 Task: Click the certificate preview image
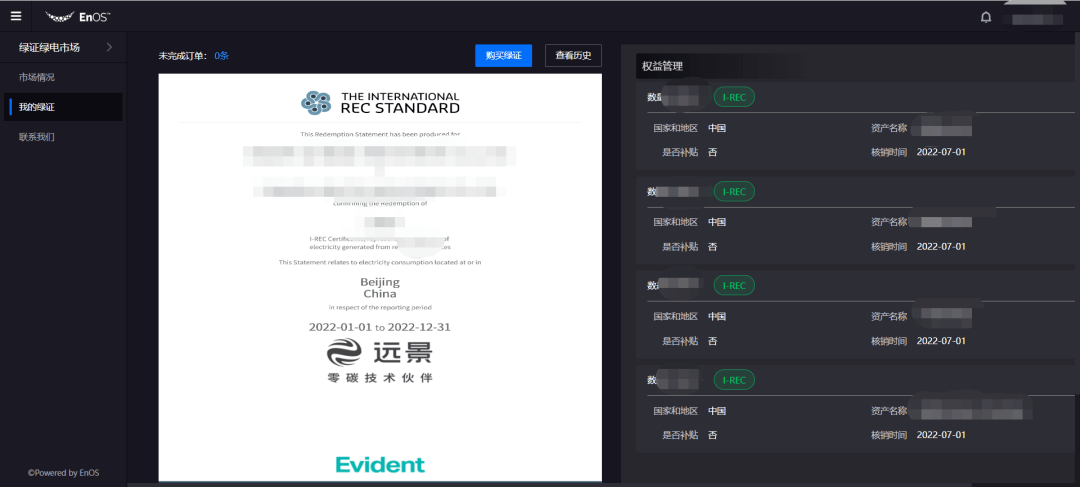(380, 278)
